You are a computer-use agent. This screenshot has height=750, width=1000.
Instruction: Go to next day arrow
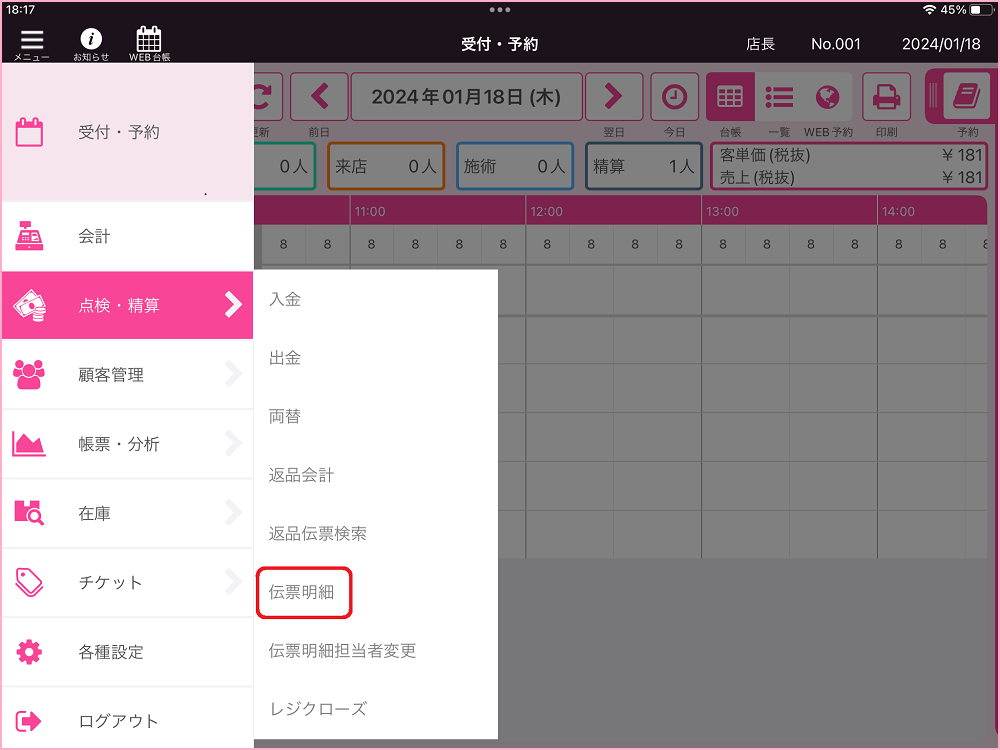click(613, 97)
